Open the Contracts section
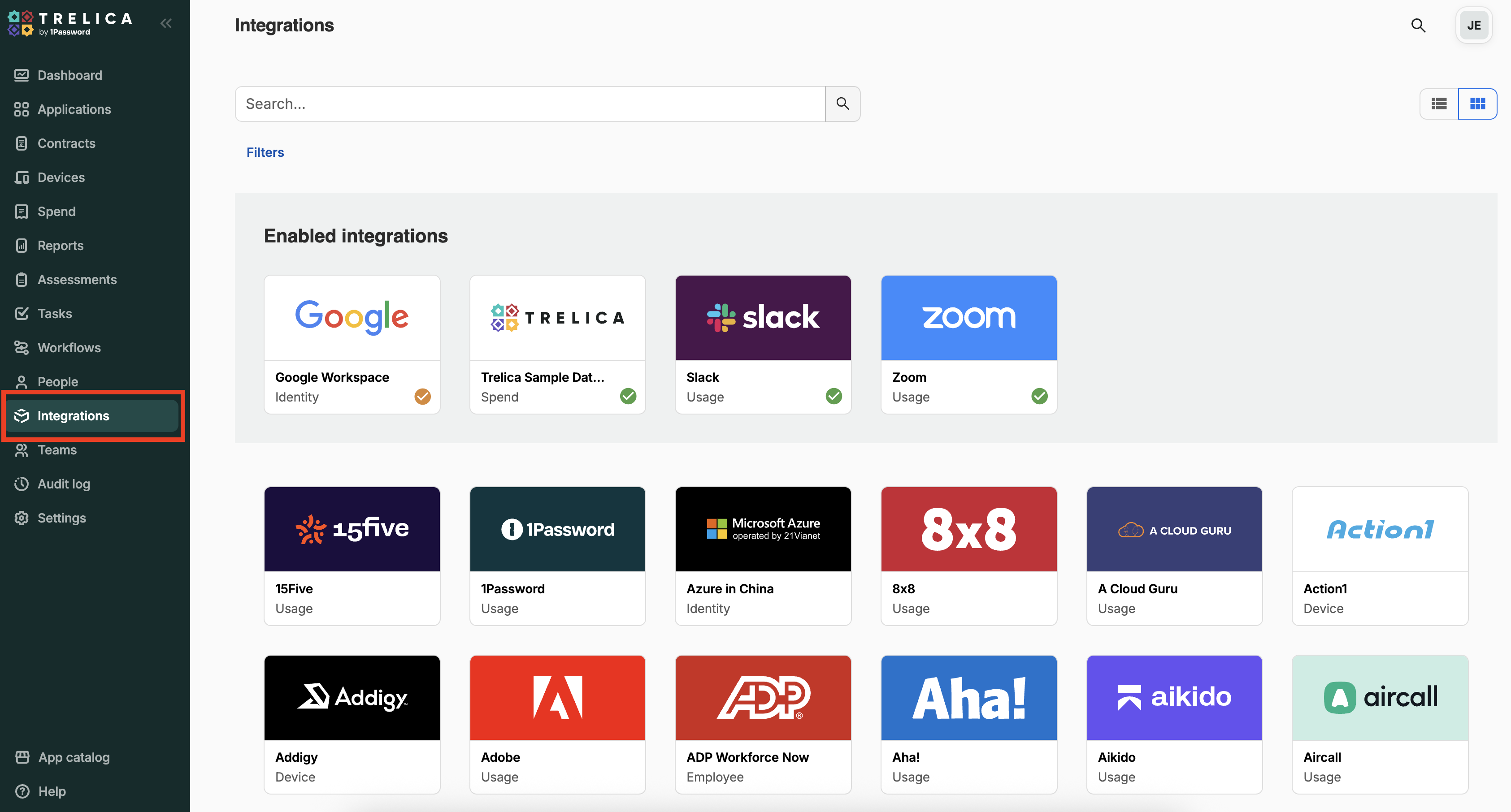The width and height of the screenshot is (1511, 812). tap(66, 143)
